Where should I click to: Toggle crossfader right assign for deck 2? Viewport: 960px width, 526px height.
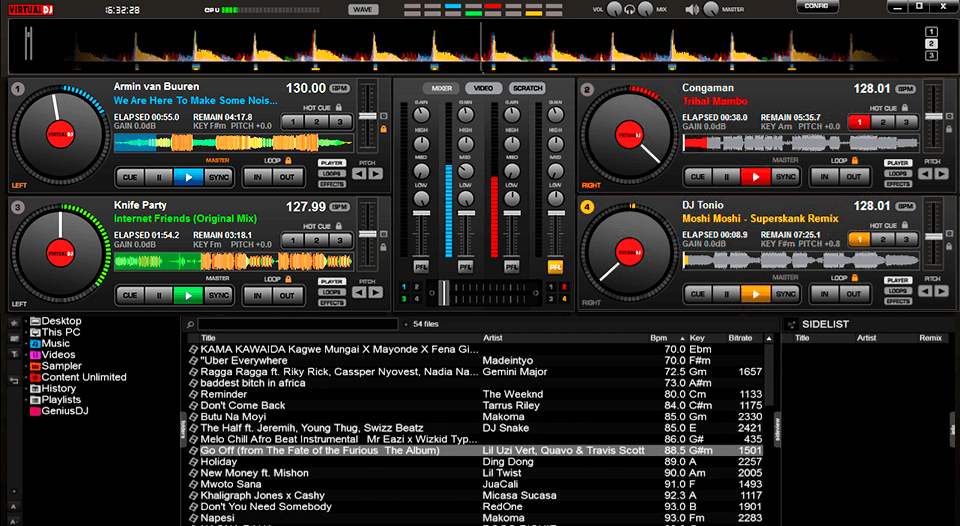coord(564,287)
